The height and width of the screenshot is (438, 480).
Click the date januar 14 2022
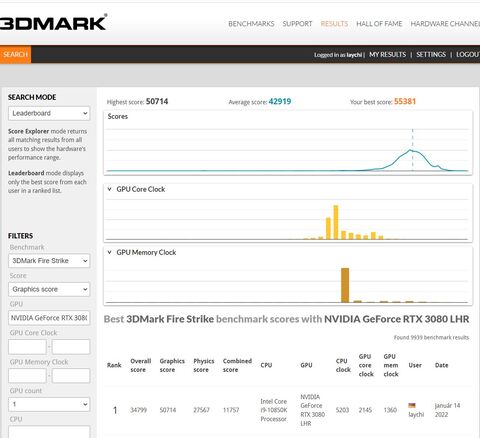point(447,410)
